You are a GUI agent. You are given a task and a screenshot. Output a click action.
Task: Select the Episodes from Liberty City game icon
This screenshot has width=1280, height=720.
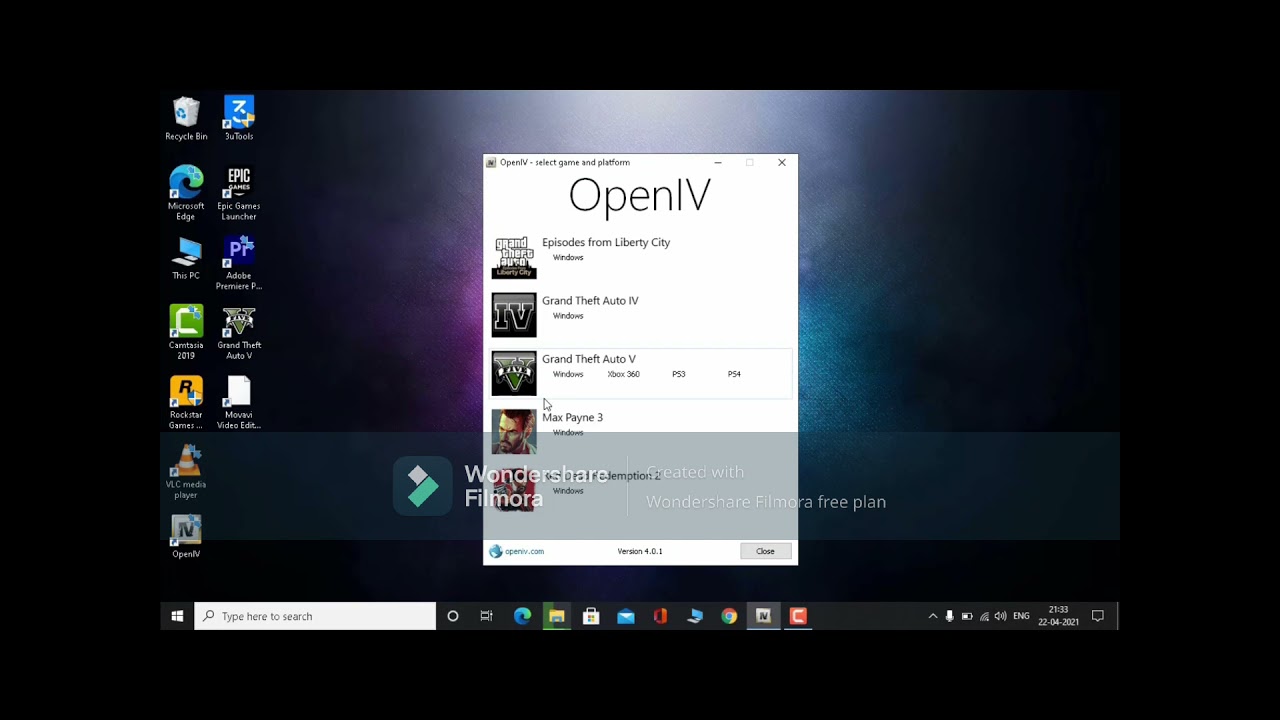514,256
